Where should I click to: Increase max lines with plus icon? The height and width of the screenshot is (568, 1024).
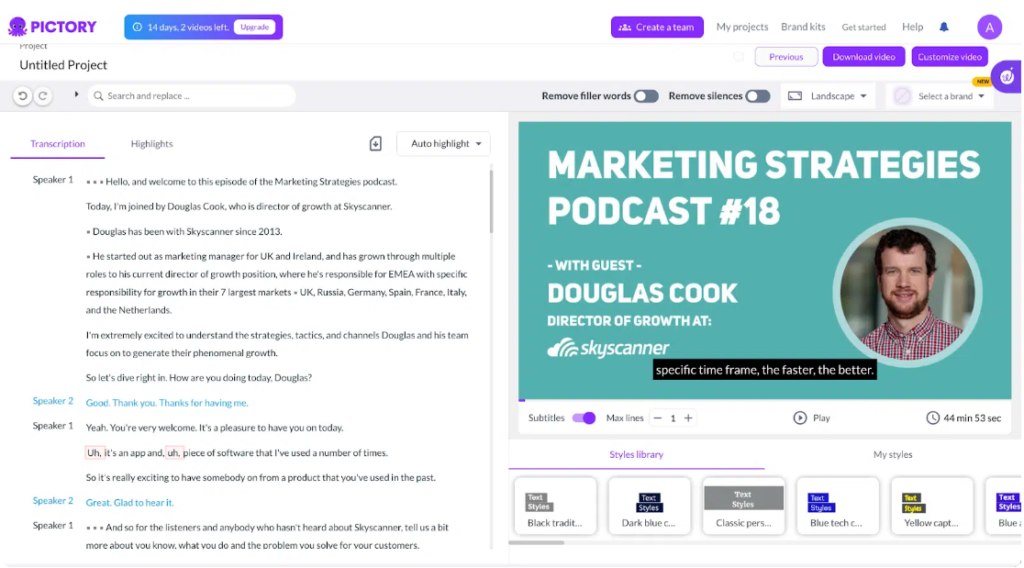(x=689, y=418)
